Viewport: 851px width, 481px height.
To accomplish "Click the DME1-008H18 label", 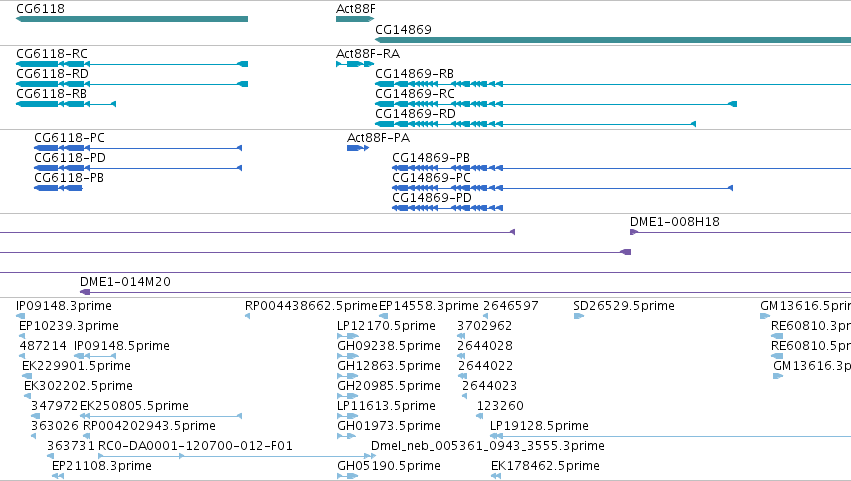I will coord(675,221).
